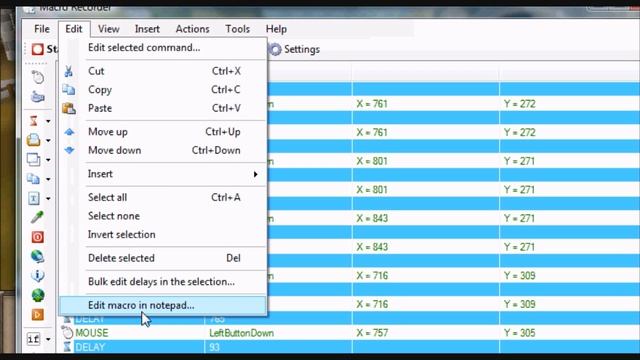Select the 'X = 757' cell
640x360 pixels.
tap(372, 333)
